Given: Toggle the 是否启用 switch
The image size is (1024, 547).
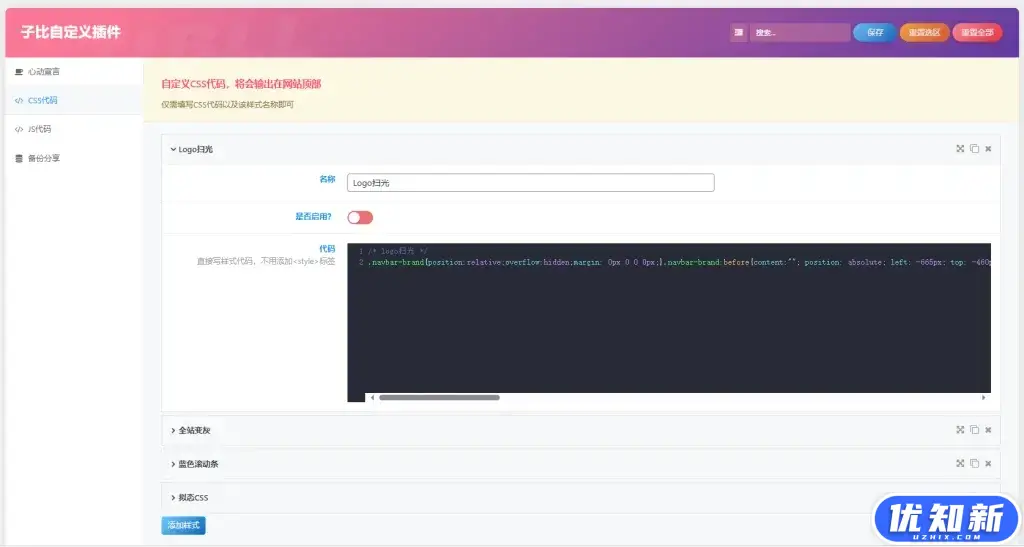Looking at the screenshot, I should pos(360,217).
